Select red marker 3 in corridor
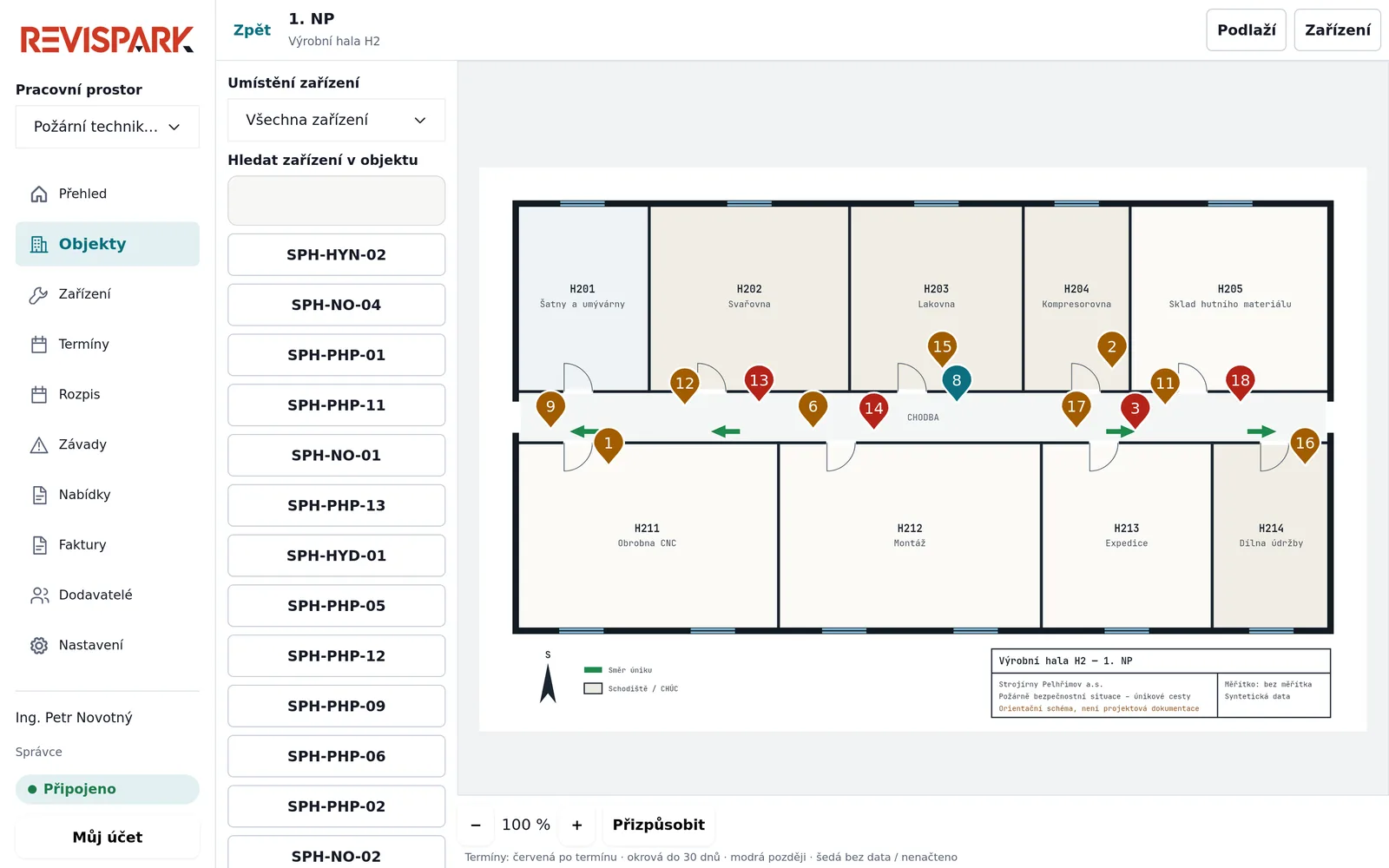1389x868 pixels. pyautogui.click(x=1135, y=410)
